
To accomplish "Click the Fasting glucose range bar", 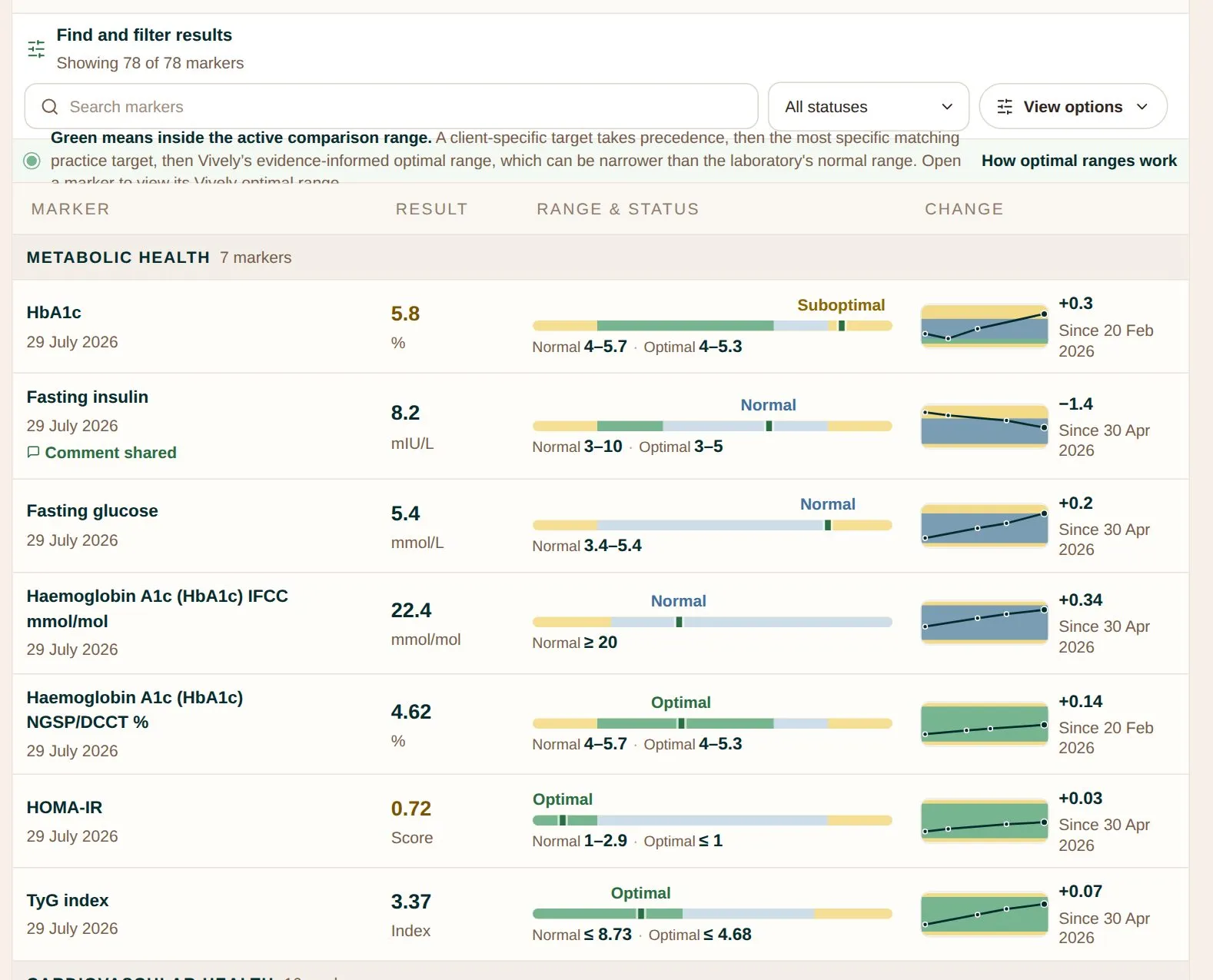I will [x=713, y=526].
